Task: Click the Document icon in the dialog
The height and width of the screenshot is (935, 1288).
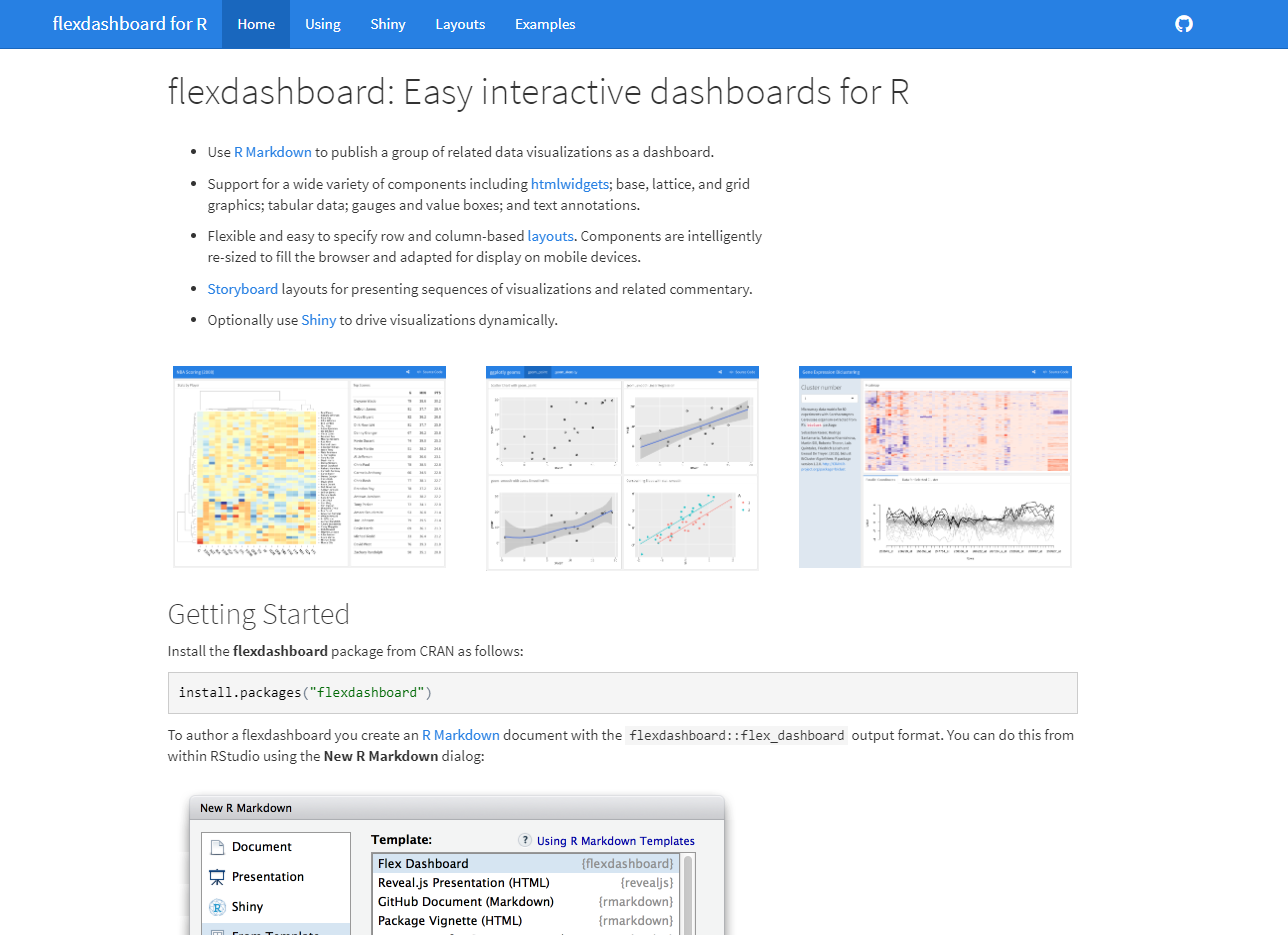Action: click(x=218, y=847)
